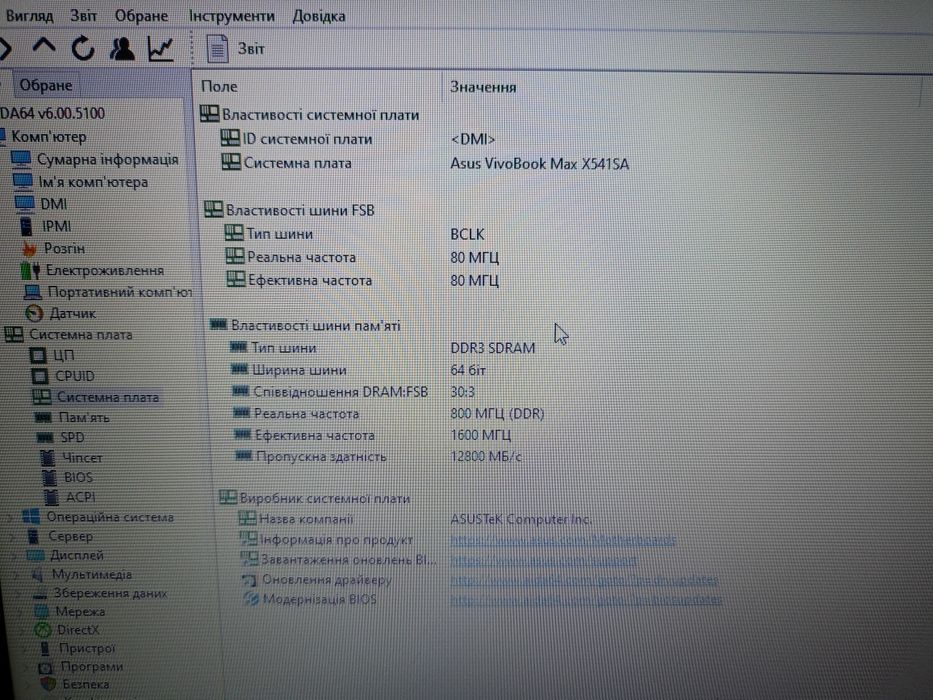The height and width of the screenshot is (700, 933).
Task: Click the Forward arrow toolbar icon
Action: pyautogui.click(x=6, y=48)
